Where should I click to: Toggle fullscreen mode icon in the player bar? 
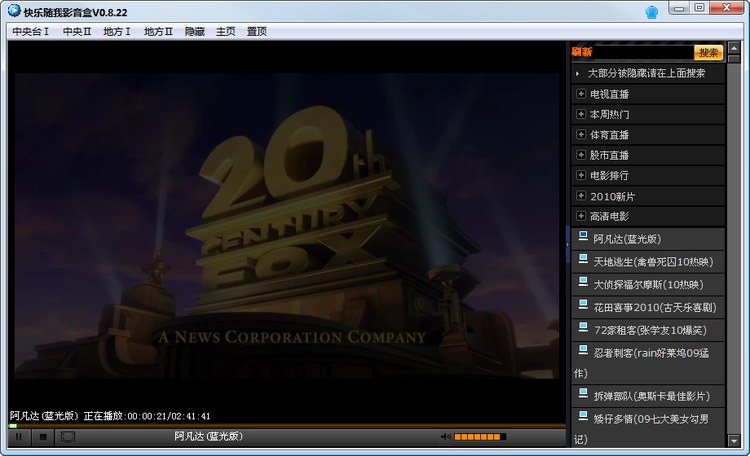tap(68, 436)
